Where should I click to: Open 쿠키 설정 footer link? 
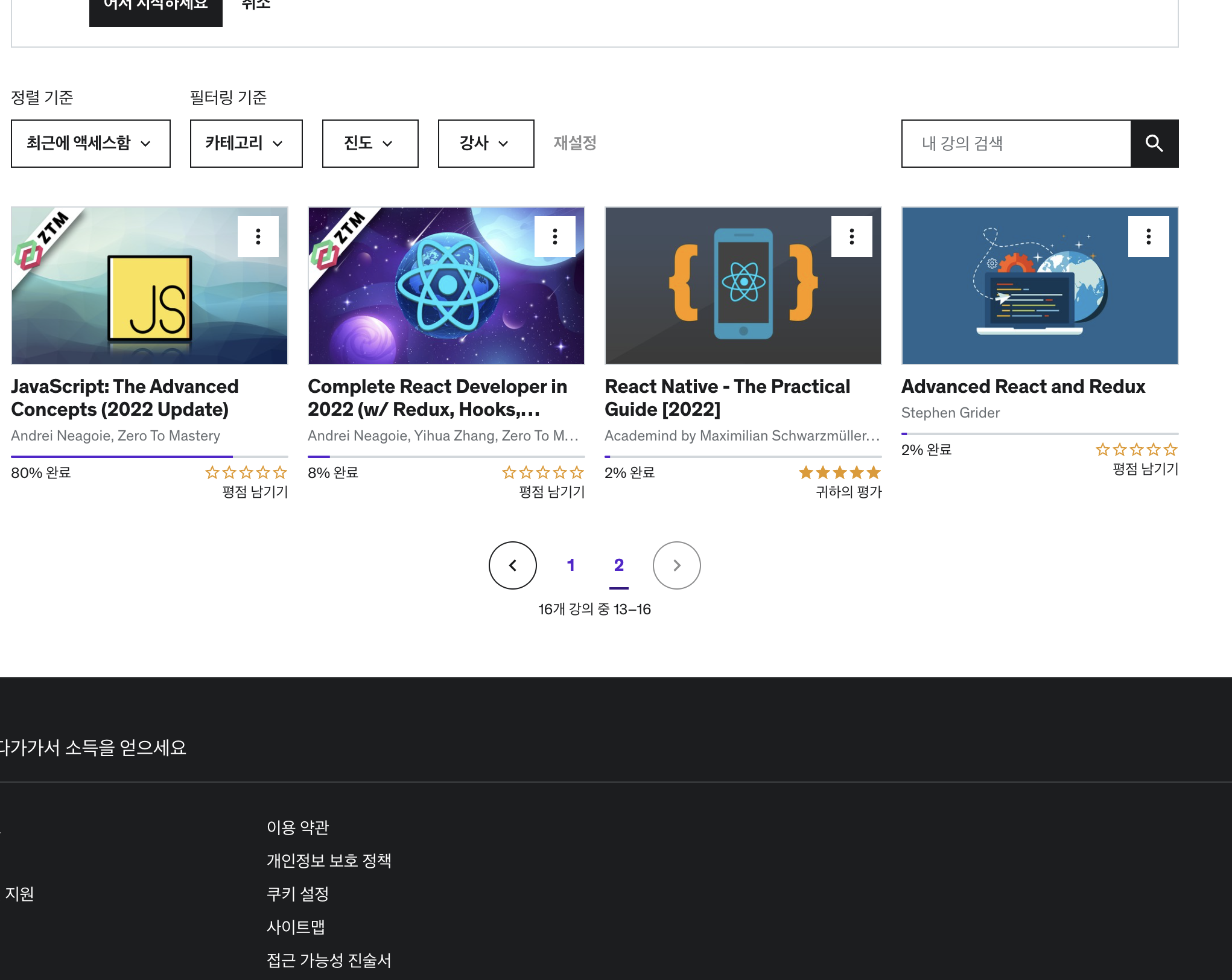(x=298, y=894)
